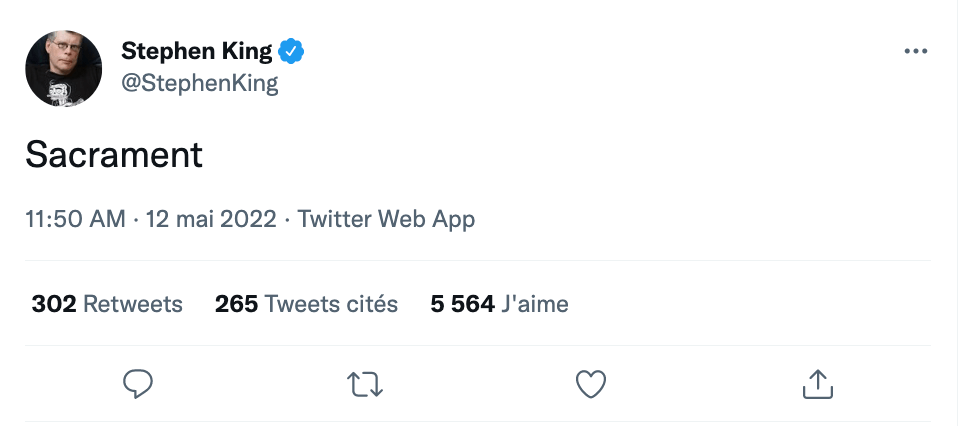The height and width of the screenshot is (426, 972).
Task: Open the Twitter Web App source link
Action: click(x=386, y=218)
